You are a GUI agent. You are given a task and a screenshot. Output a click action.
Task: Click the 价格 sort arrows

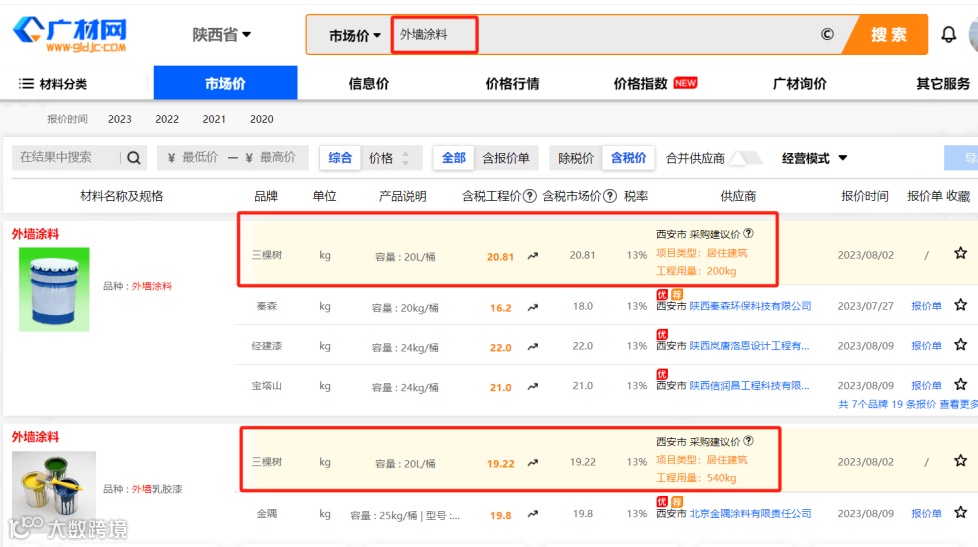point(405,158)
